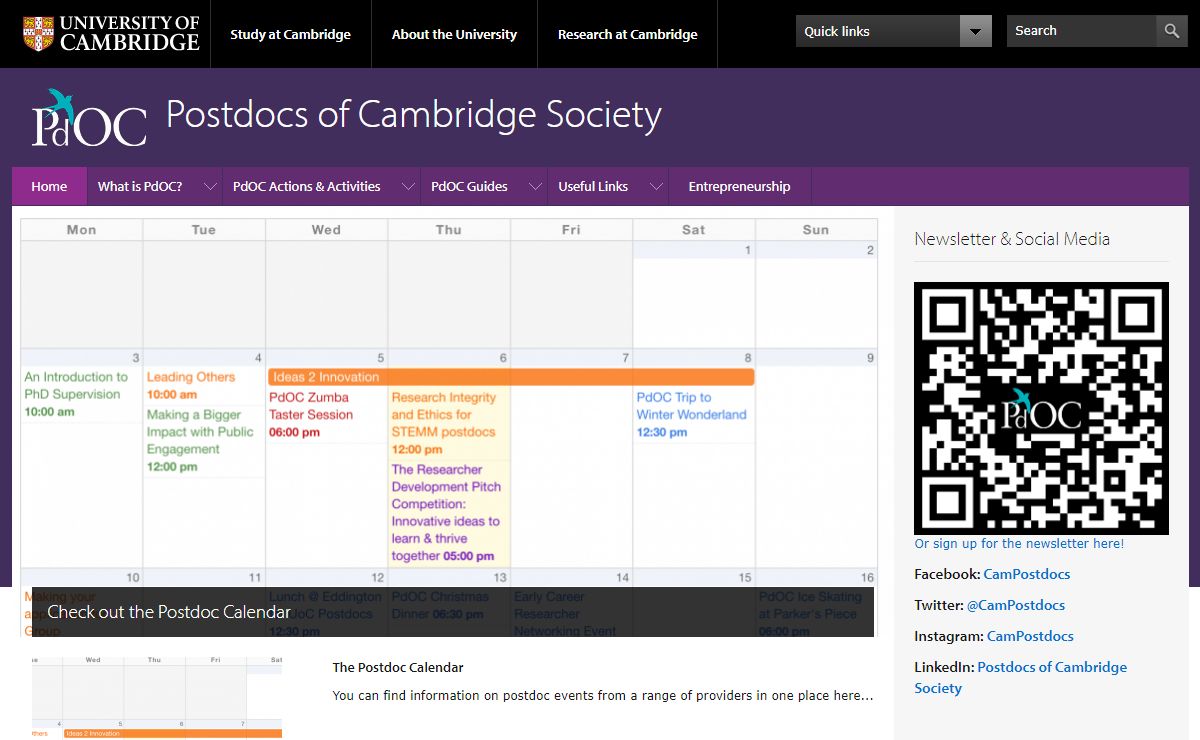Click the Leading Others event
This screenshot has width=1200, height=740.
click(191, 385)
